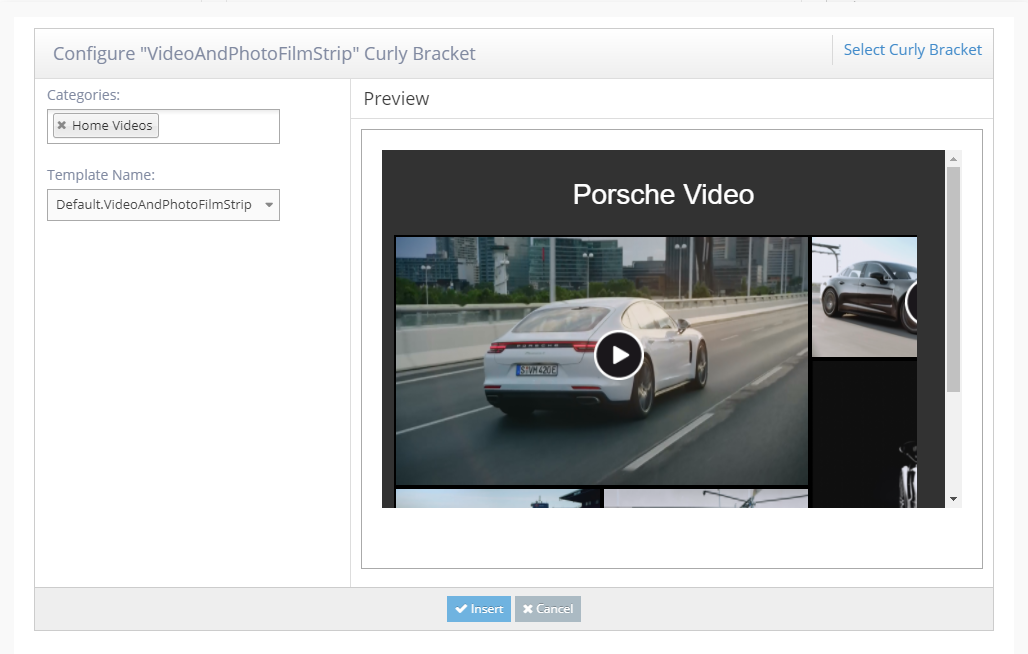Play the Porsche video using the play button
This screenshot has width=1028, height=654.
(x=618, y=355)
